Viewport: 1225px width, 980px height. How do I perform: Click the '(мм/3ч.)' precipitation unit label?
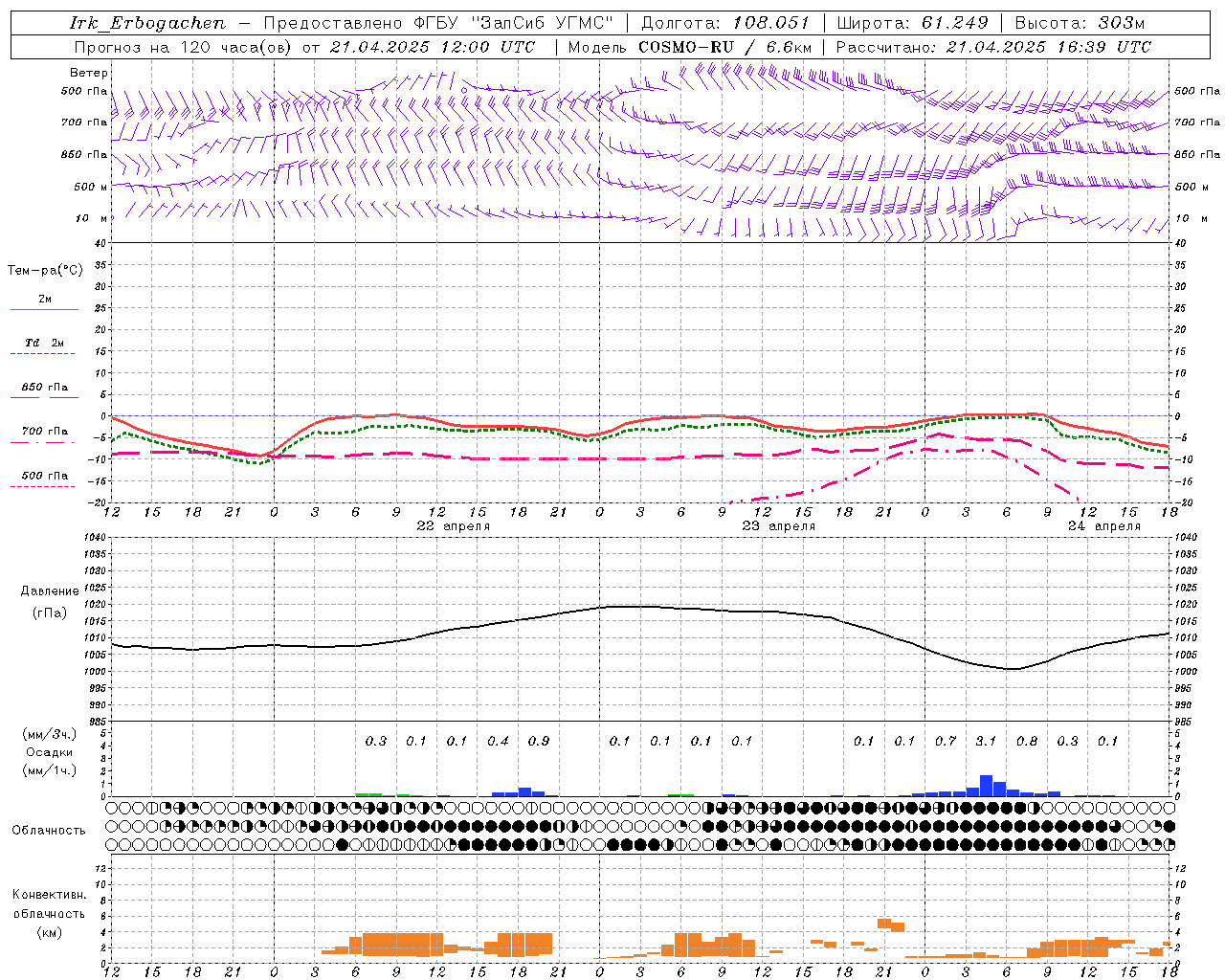point(50,734)
